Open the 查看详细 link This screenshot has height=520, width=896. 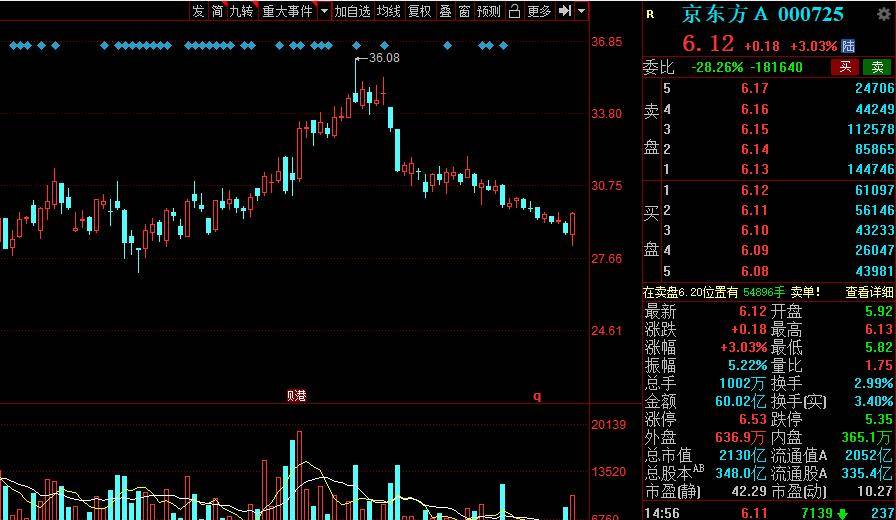click(869, 292)
